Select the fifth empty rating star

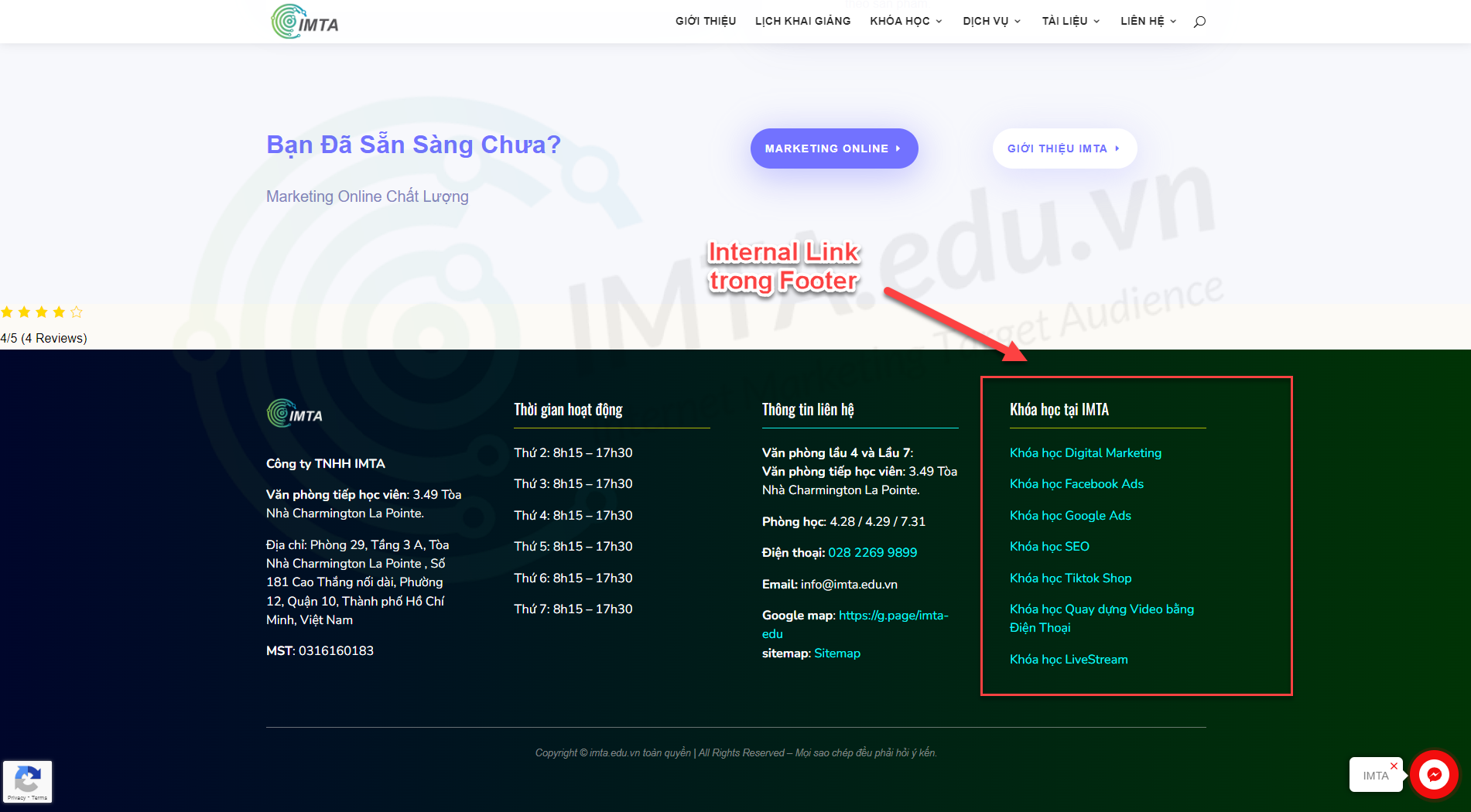(77, 312)
